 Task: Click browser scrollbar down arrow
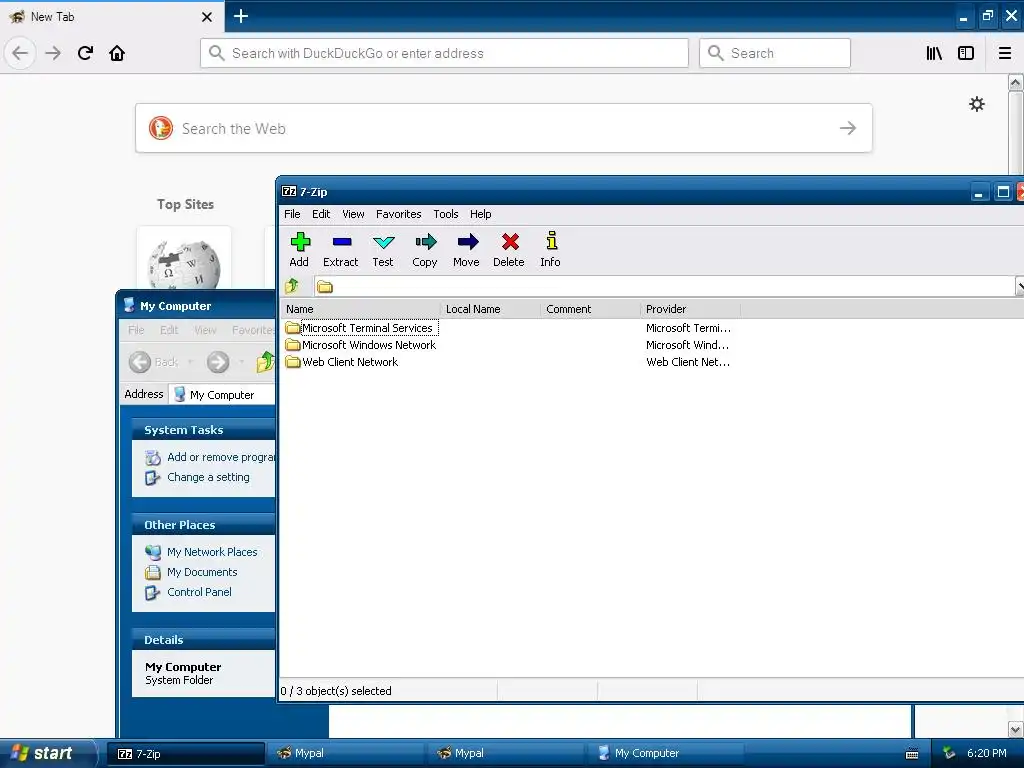(1015, 729)
